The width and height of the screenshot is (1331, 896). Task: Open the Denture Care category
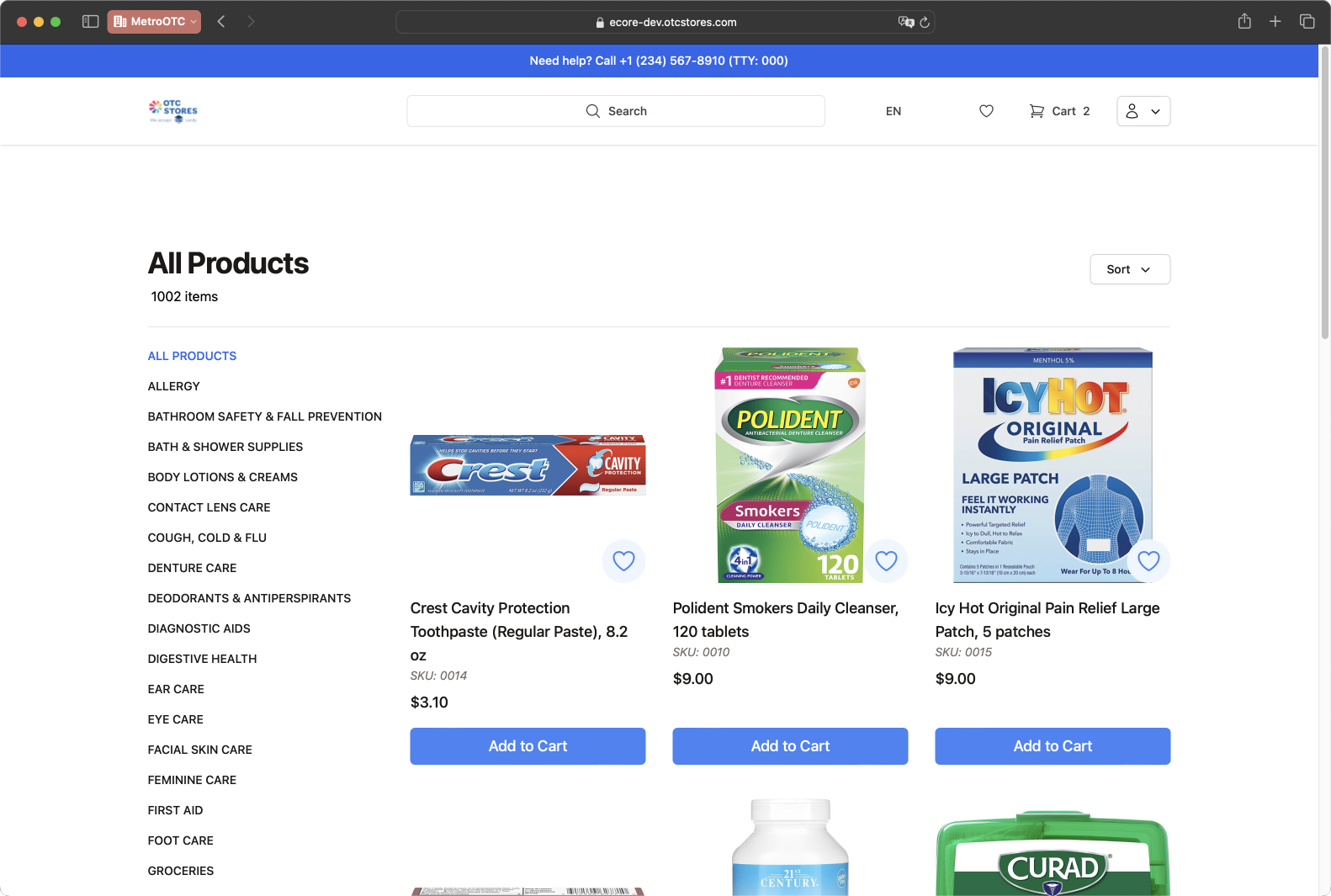(x=192, y=568)
